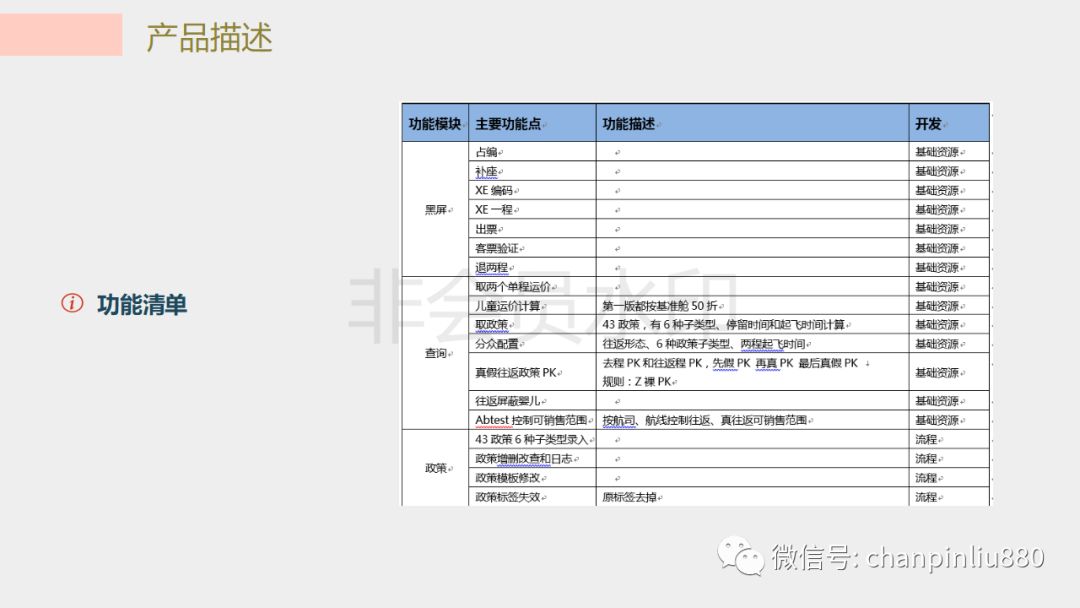Image resolution: width=1080 pixels, height=608 pixels.
Task: Click the 功能模块 table header
Action: 435,124
